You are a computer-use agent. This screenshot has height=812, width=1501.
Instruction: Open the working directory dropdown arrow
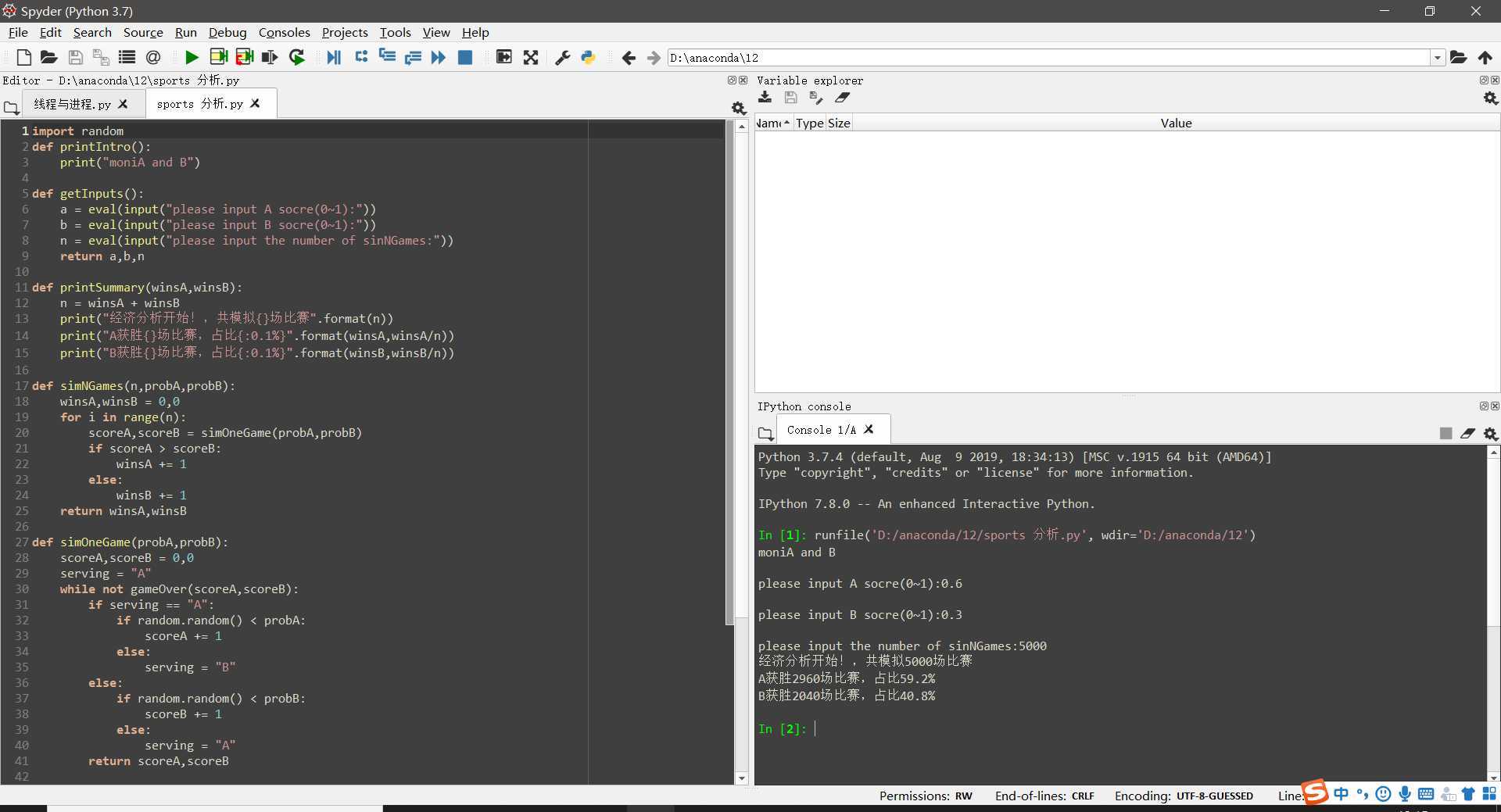click(x=1437, y=57)
